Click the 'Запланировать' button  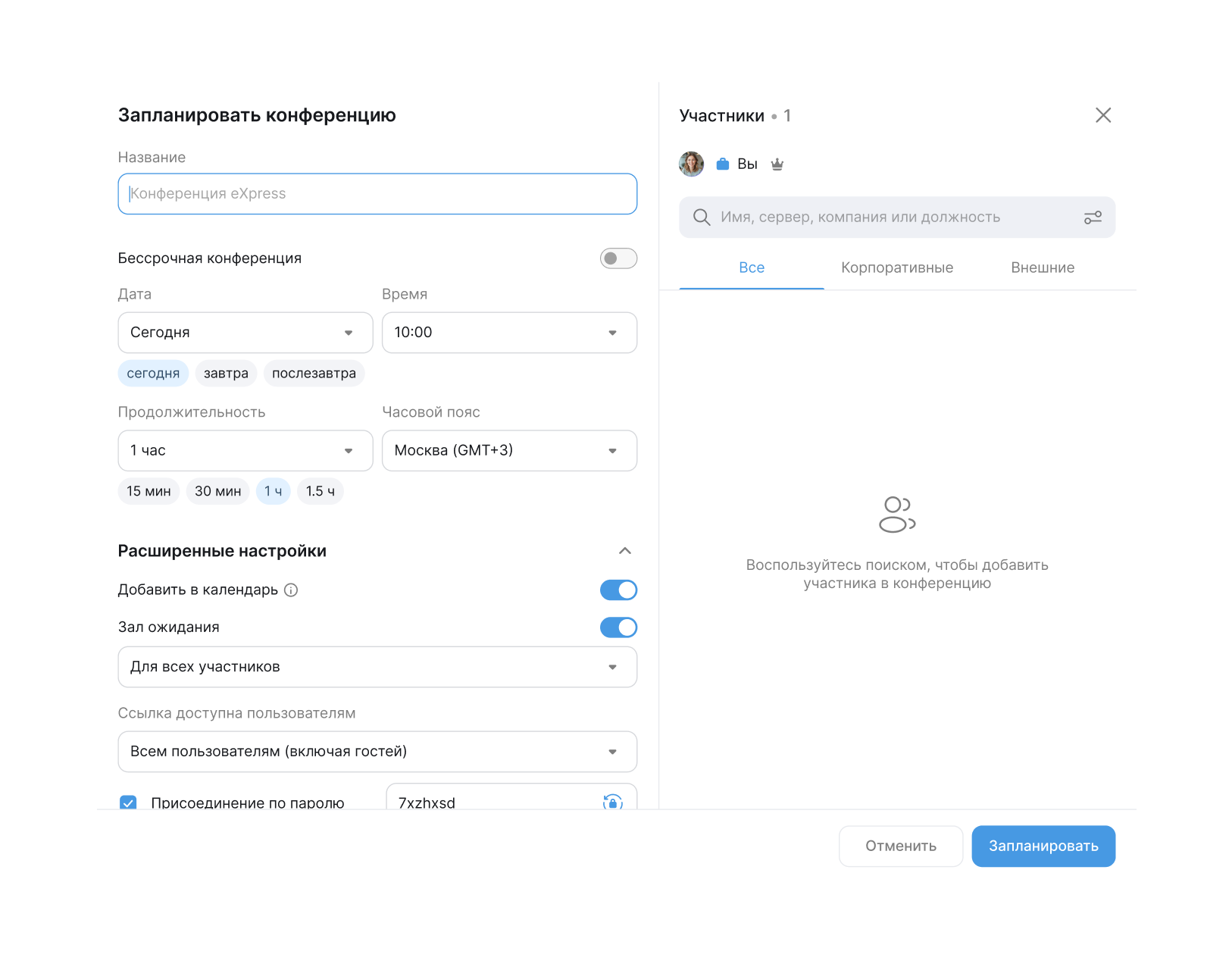(1043, 846)
